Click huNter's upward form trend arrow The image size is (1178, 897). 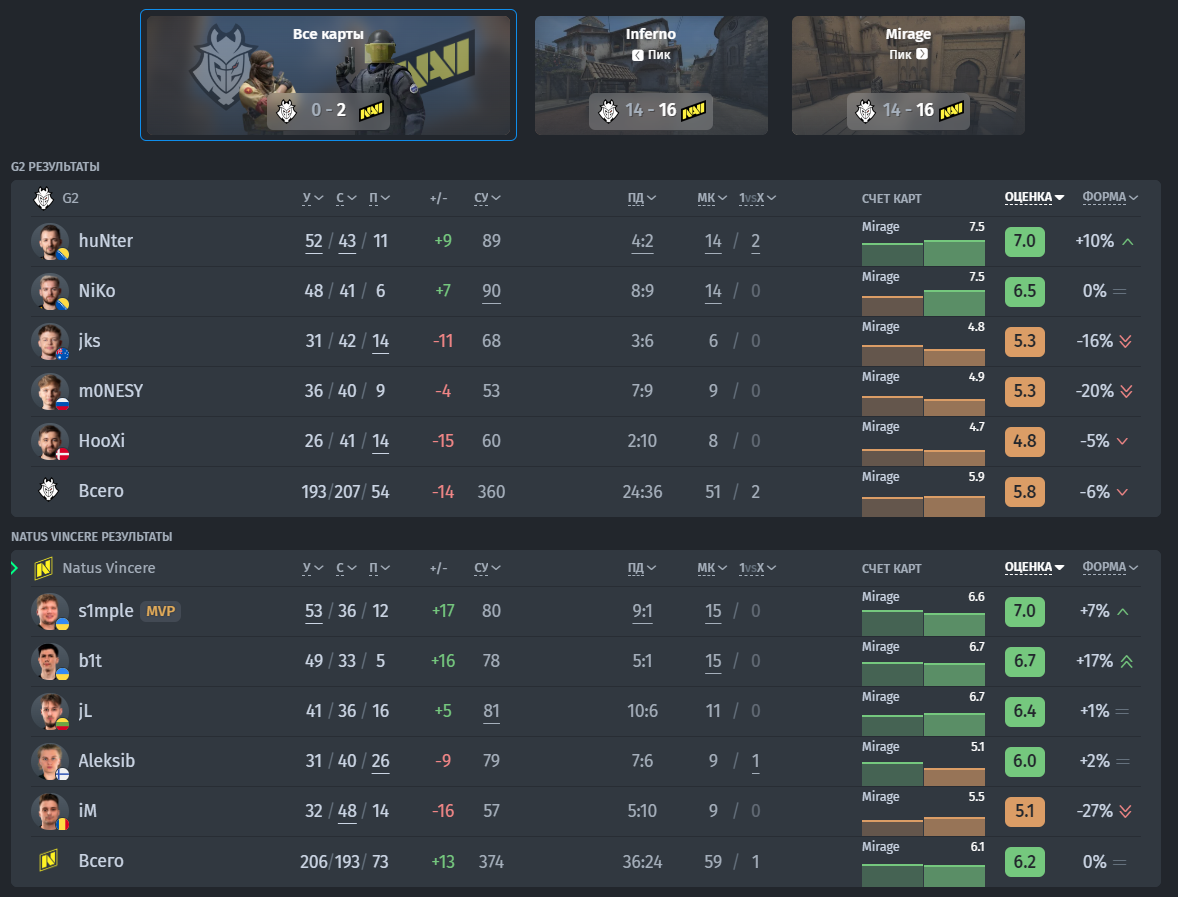[1128, 242]
